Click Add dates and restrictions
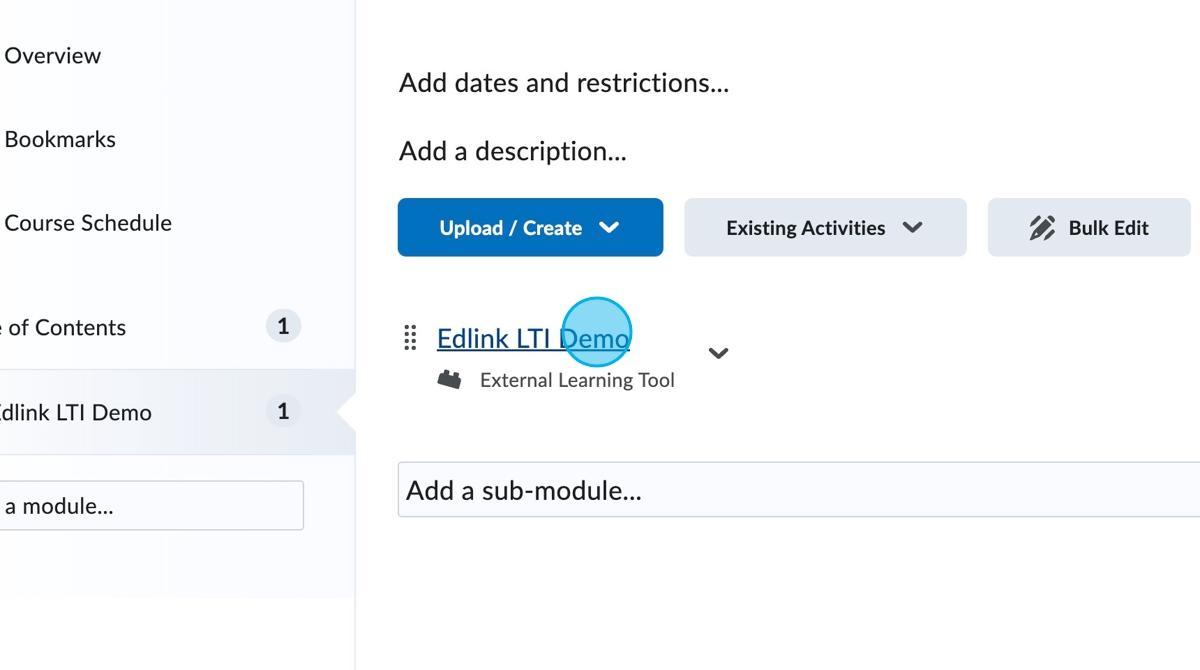 pyautogui.click(x=563, y=83)
